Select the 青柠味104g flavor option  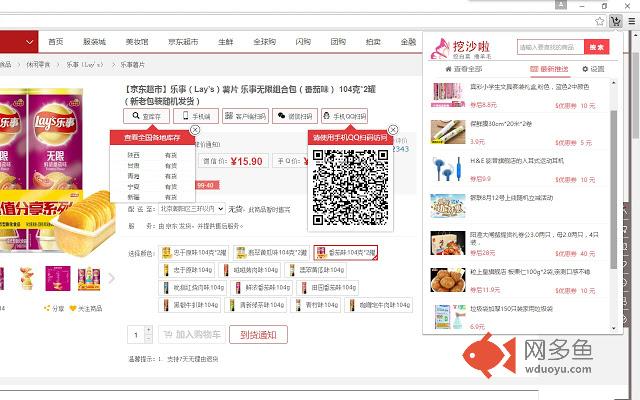pyautogui.click(x=316, y=305)
